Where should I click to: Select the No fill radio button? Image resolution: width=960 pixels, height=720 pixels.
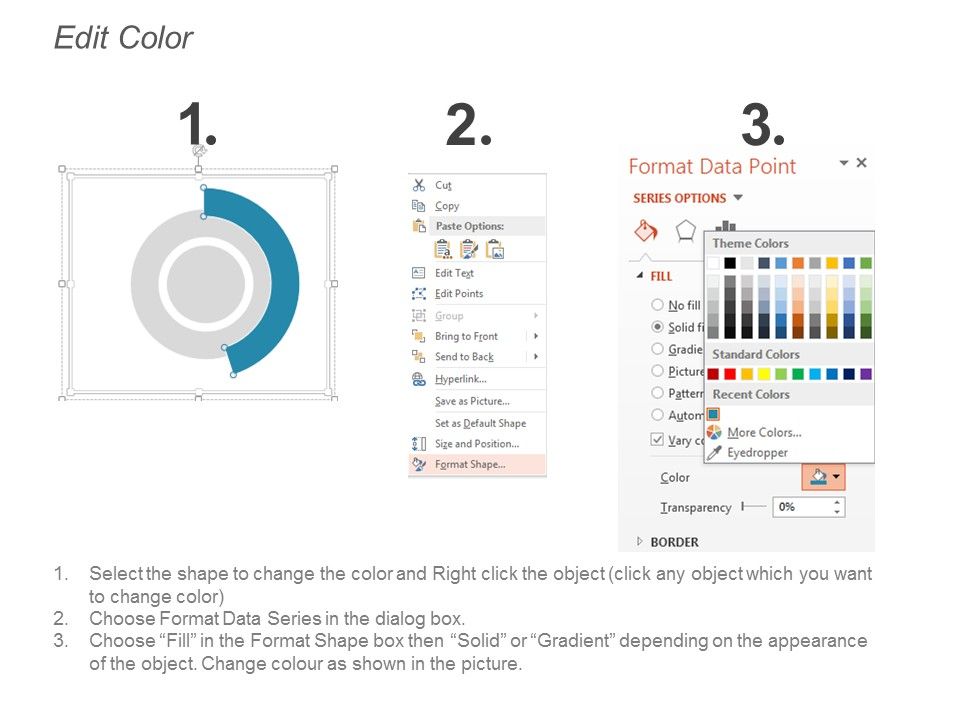[657, 304]
